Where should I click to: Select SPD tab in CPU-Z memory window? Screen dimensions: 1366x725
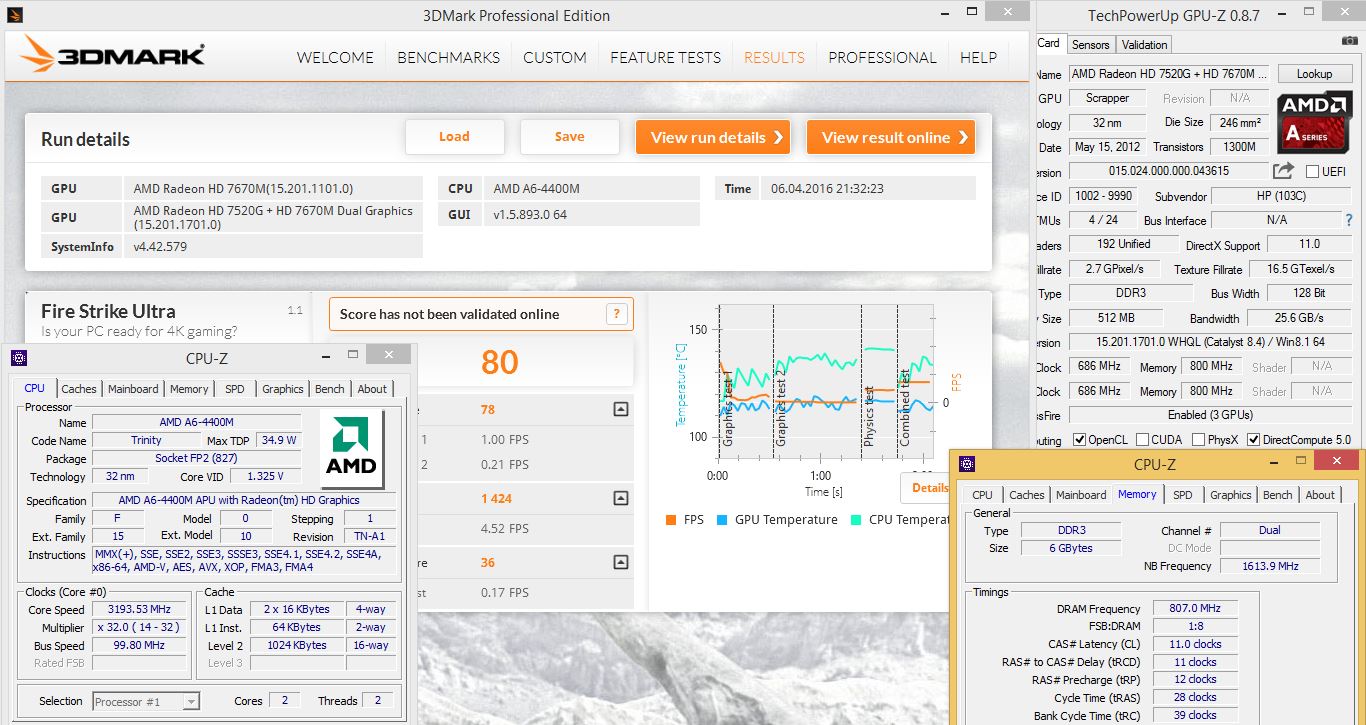(1183, 495)
